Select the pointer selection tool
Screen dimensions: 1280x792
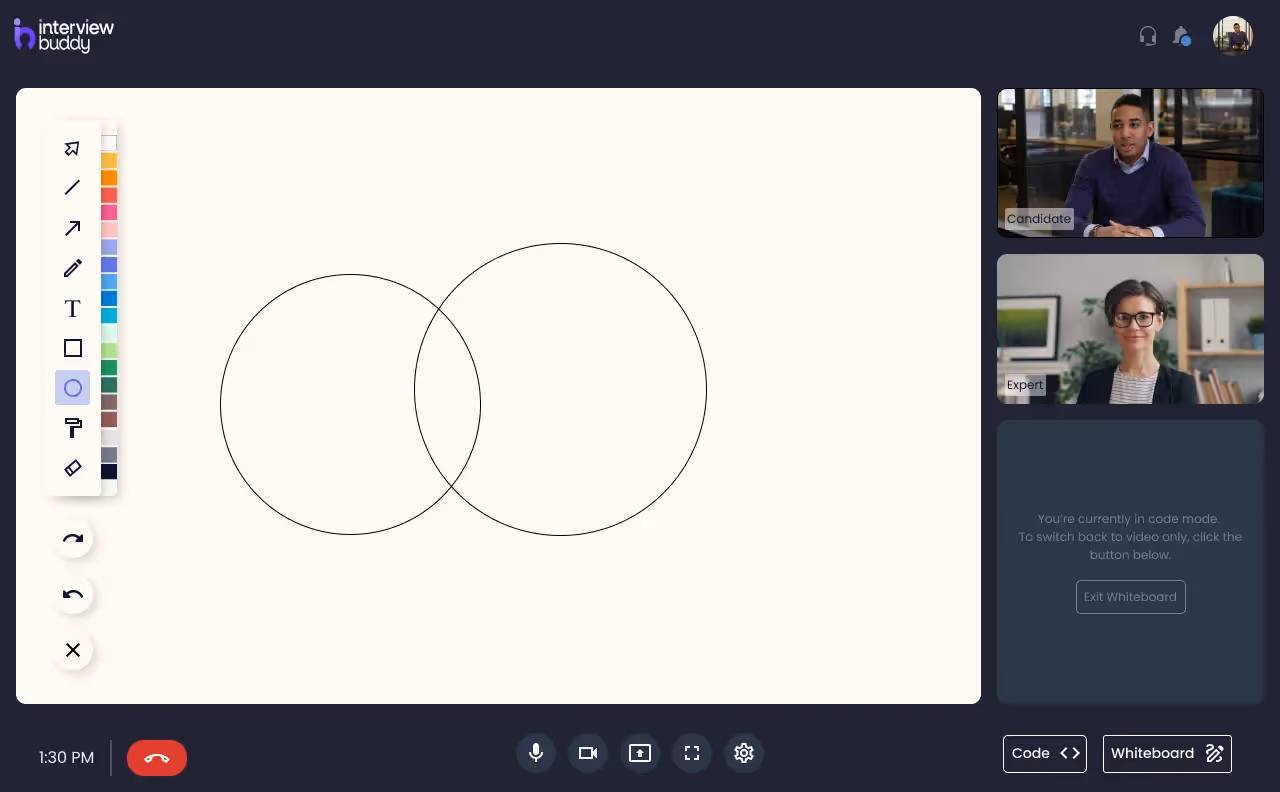(x=72, y=149)
